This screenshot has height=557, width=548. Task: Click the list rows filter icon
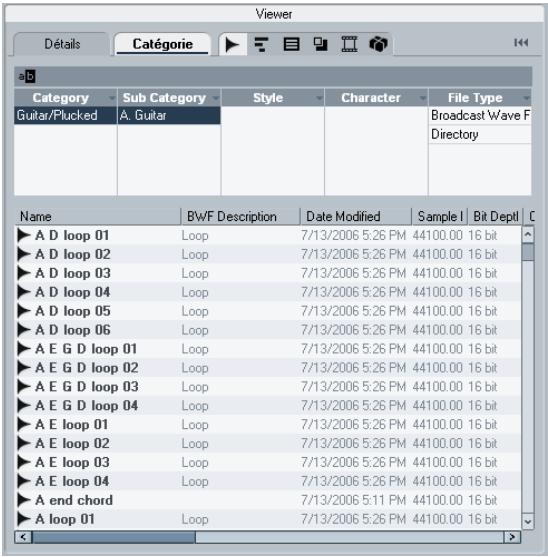click(291, 45)
